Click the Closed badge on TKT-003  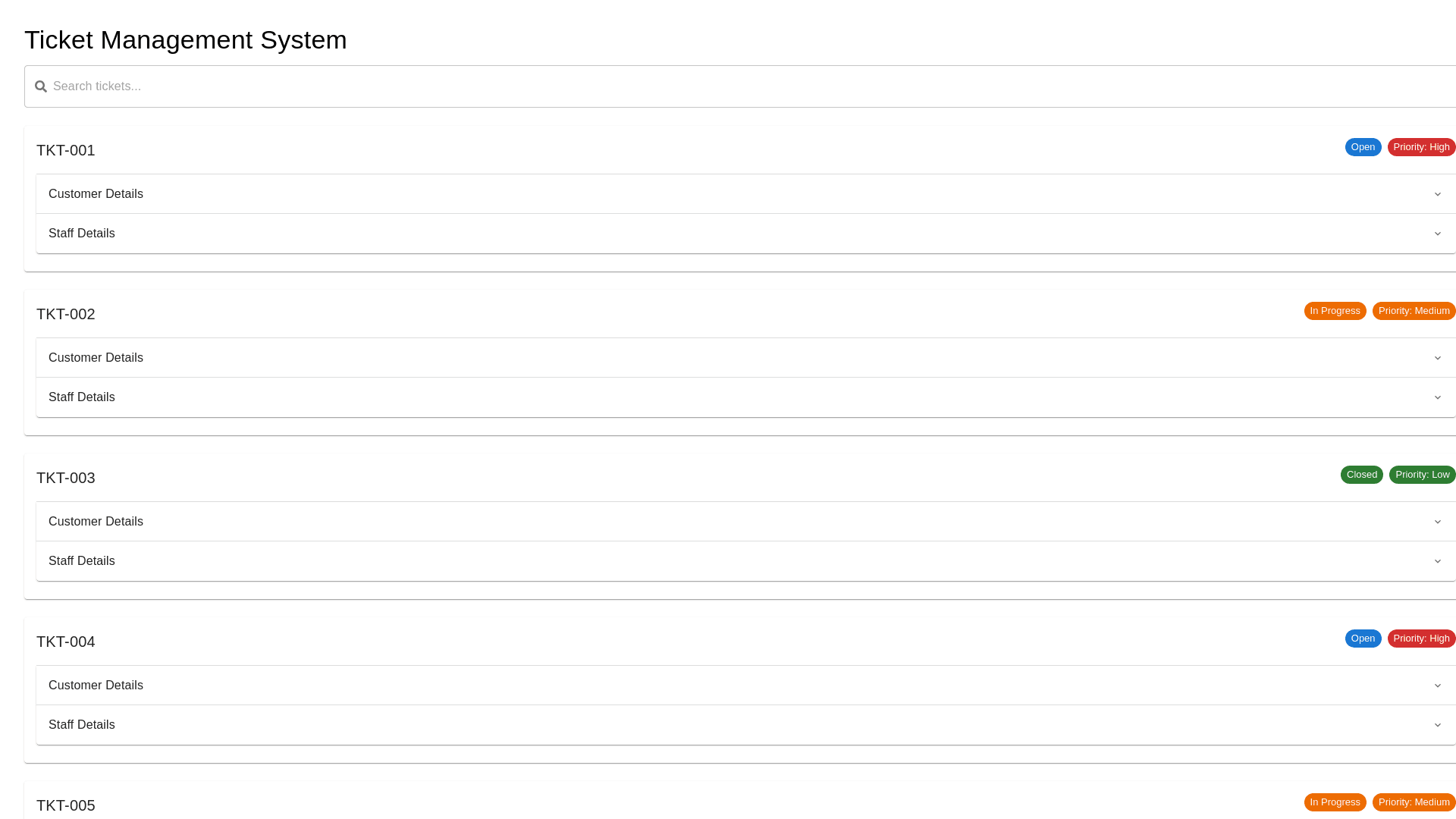coord(1361,475)
